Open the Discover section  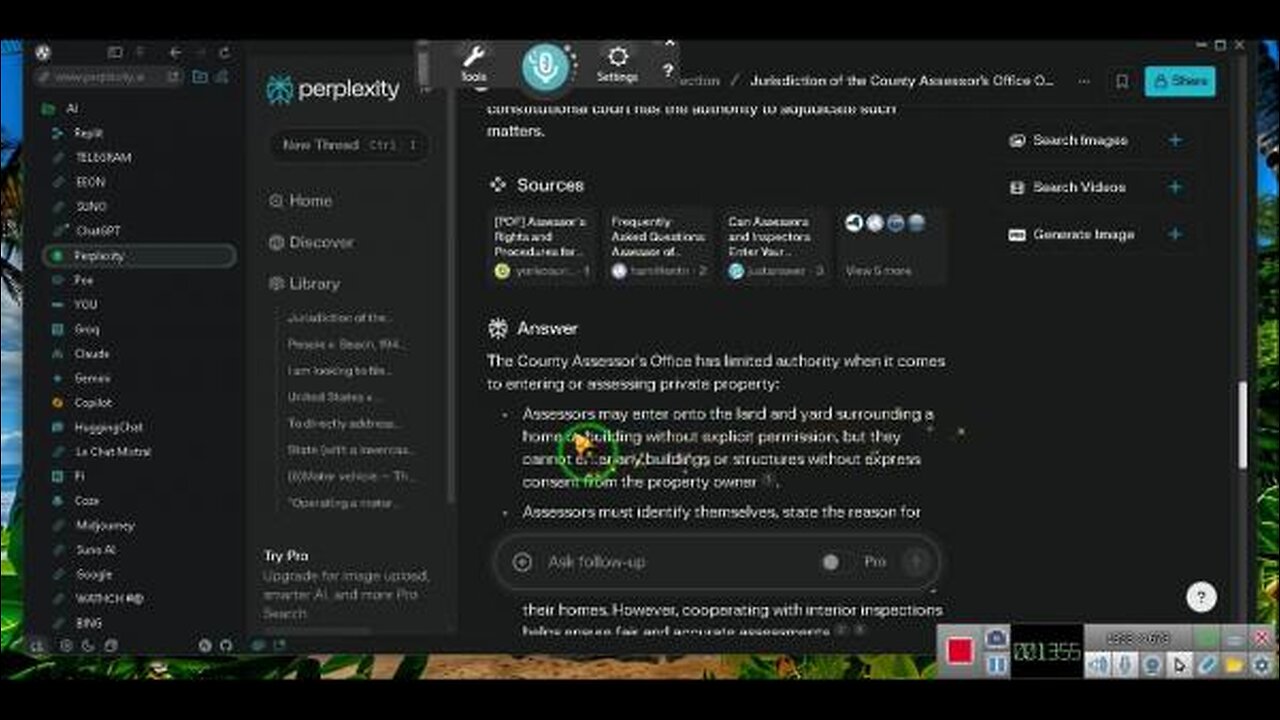coord(311,242)
